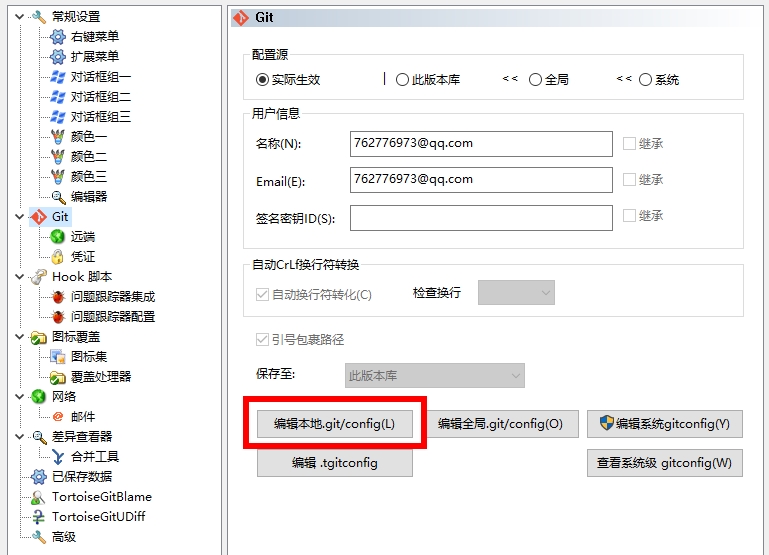Image resolution: width=769 pixels, height=555 pixels.
Task: Open 凭证 settings page
Action: (82, 256)
